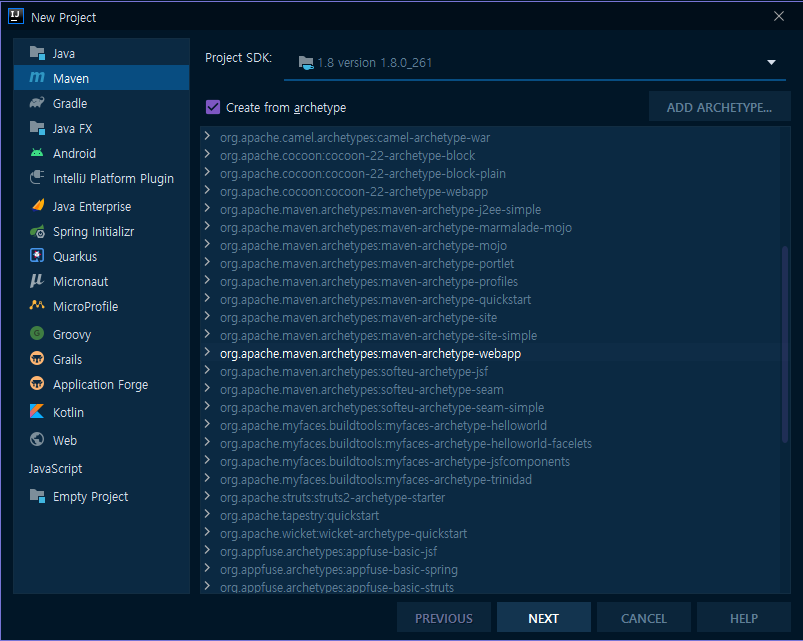Screen dimensions: 803x641
Task: Open Help from the dialog
Action: [x=743, y=618]
